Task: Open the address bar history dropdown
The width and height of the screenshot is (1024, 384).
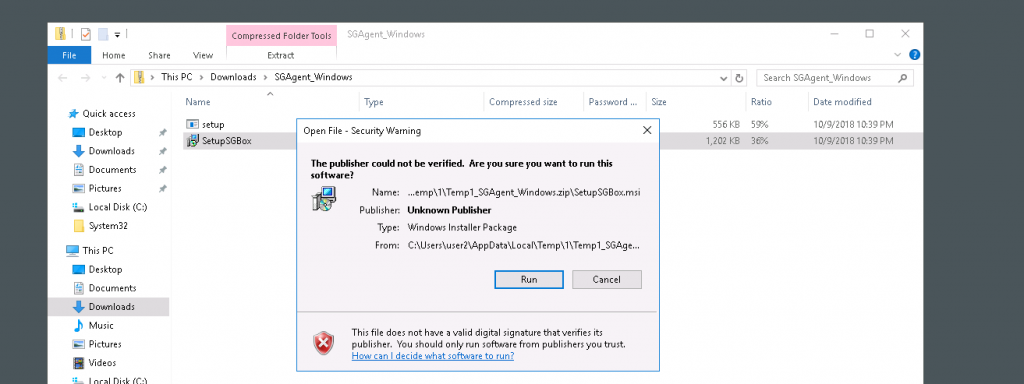Action: click(724, 78)
